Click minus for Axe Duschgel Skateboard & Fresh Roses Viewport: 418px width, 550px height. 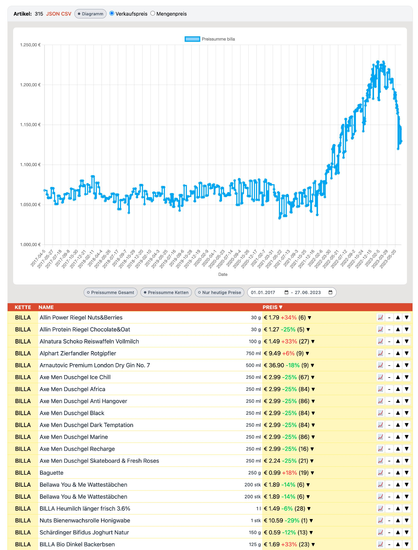point(389,461)
